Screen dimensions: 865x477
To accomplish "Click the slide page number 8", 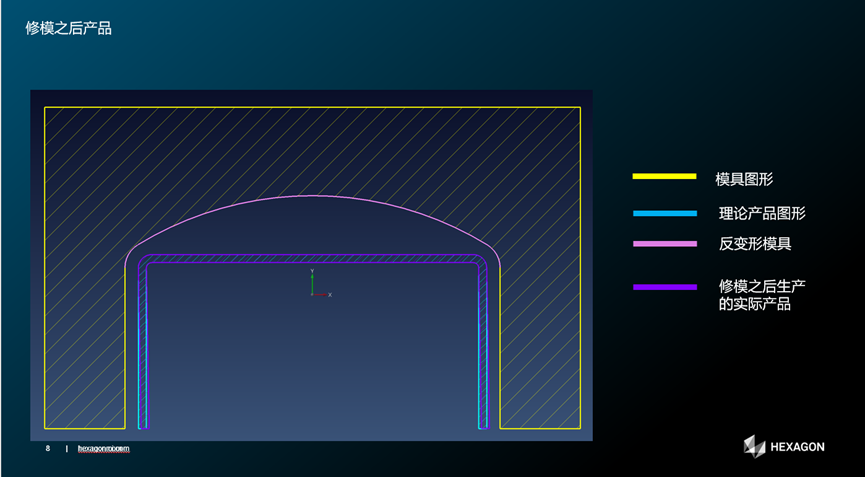I will 47,449.
